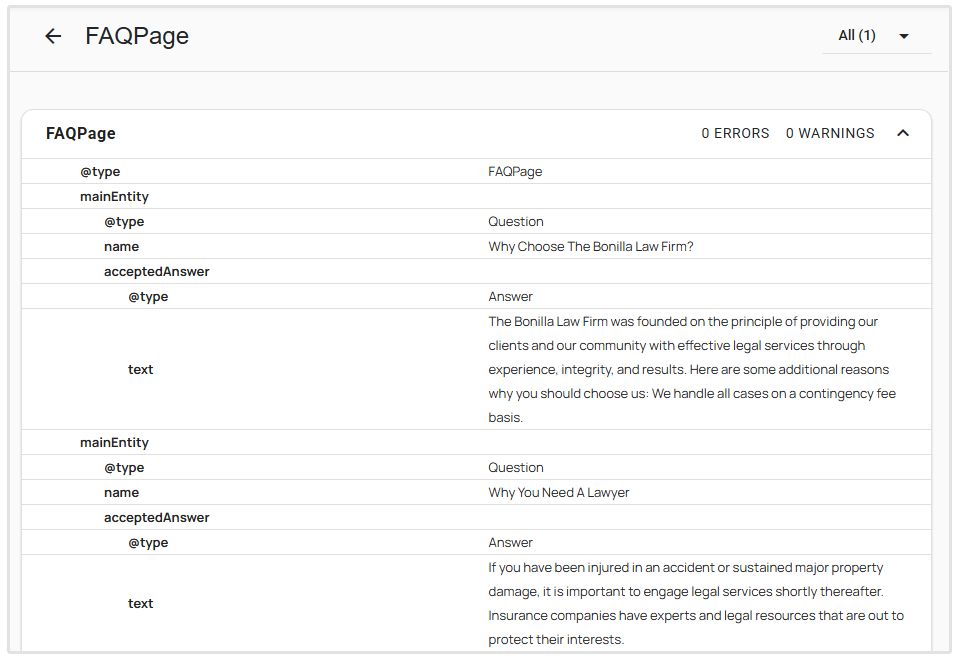
Task: Click the Question value in the first @type row
Action: (x=516, y=221)
